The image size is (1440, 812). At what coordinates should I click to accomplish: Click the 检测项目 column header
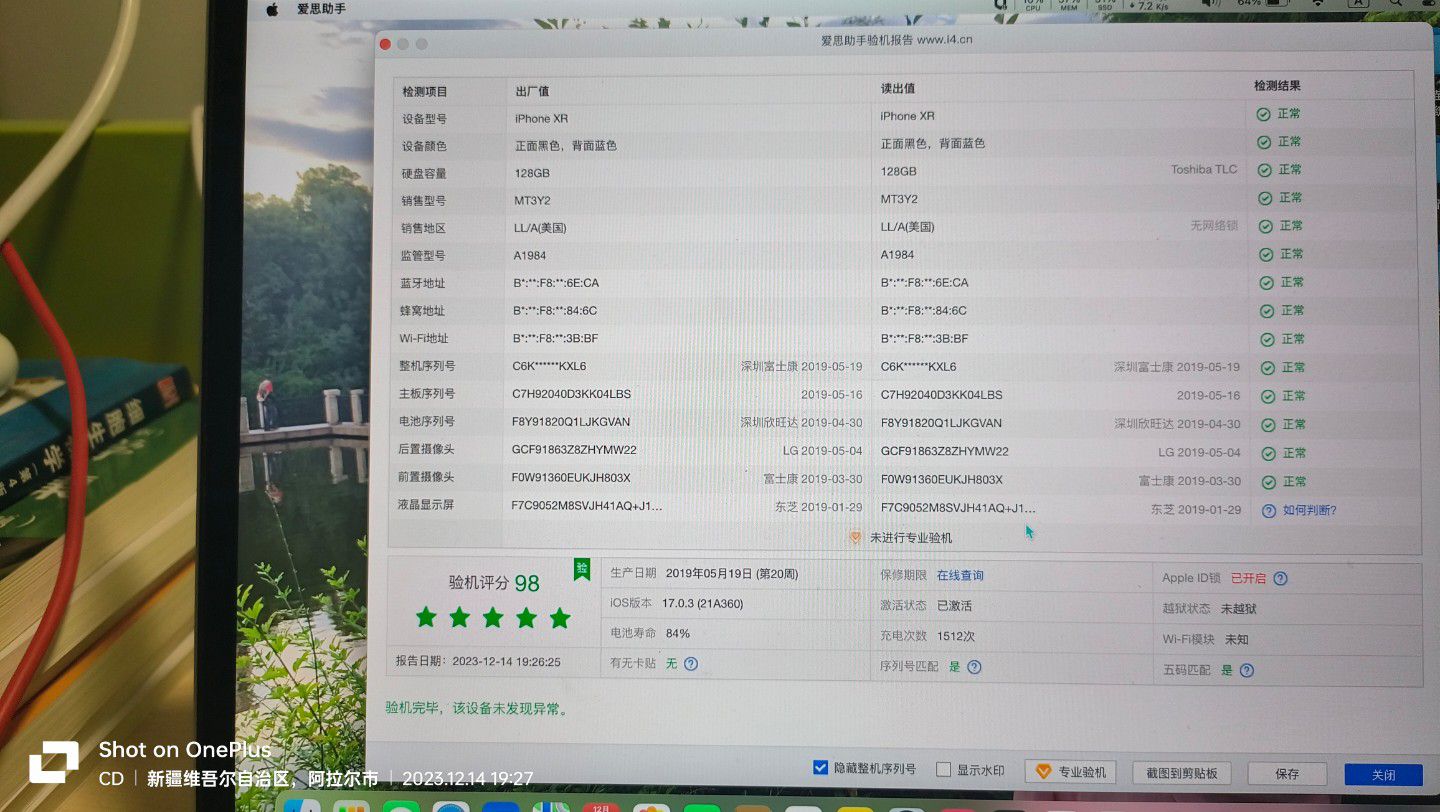425,91
